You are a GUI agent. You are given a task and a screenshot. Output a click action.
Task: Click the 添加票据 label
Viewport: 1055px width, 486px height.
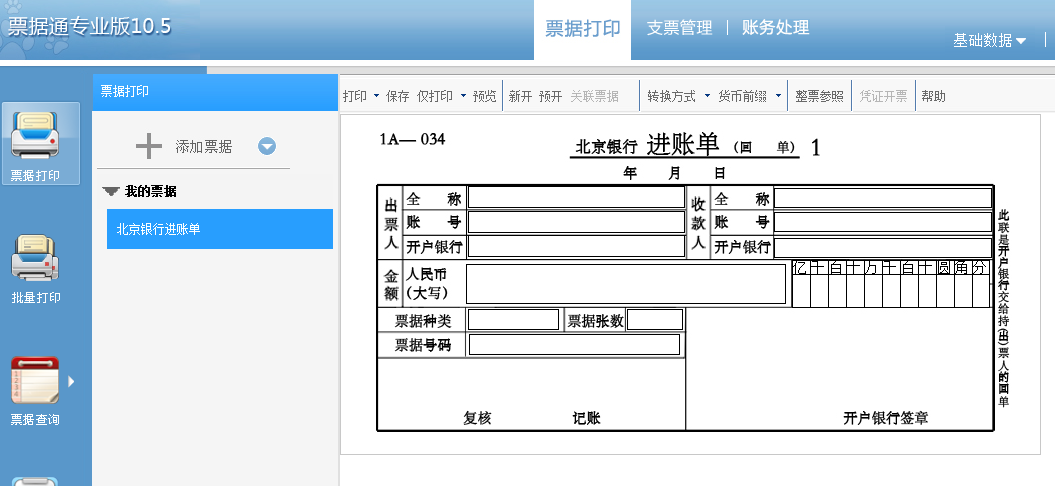204,147
